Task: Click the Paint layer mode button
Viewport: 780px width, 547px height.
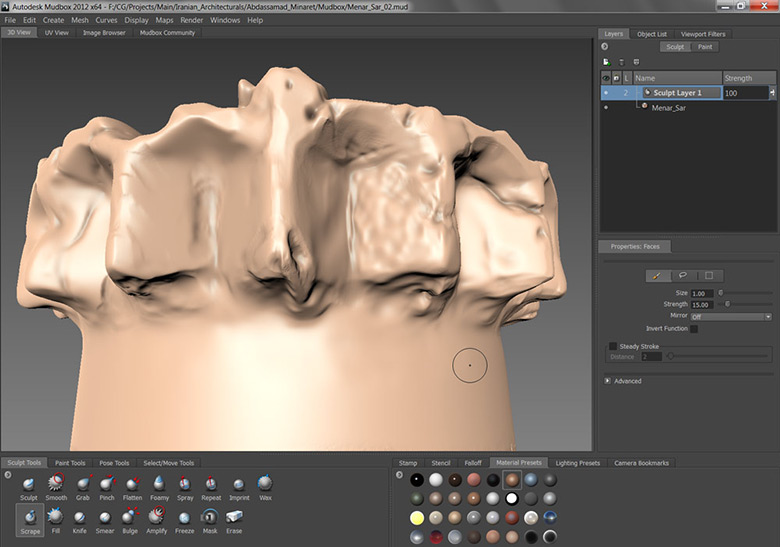Action: pos(705,47)
